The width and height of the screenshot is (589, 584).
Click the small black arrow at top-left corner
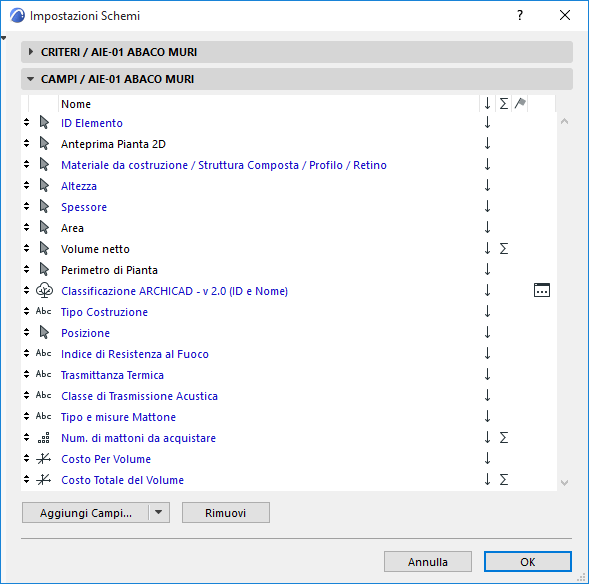[x=3, y=38]
